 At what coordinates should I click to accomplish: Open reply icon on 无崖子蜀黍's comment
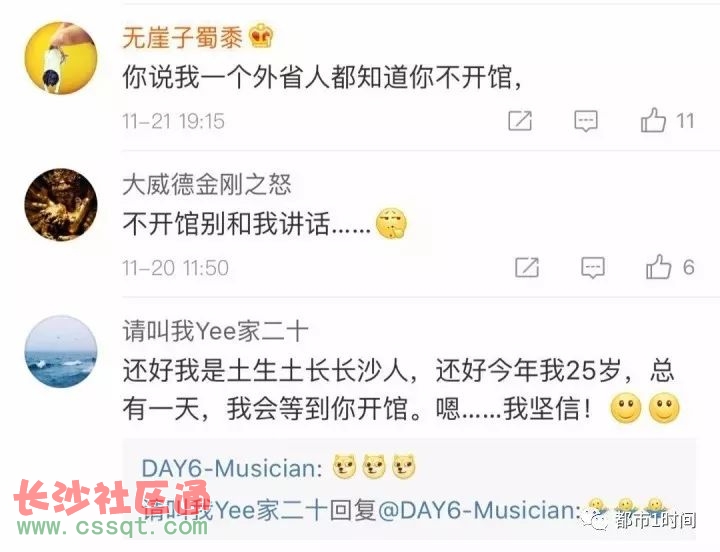pos(586,121)
